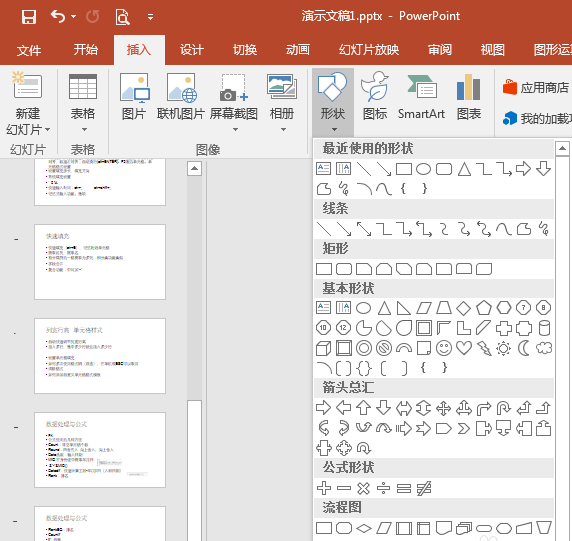Open the undo dropdown arrow
Image resolution: width=572 pixels, height=541 pixels.
(73, 17)
